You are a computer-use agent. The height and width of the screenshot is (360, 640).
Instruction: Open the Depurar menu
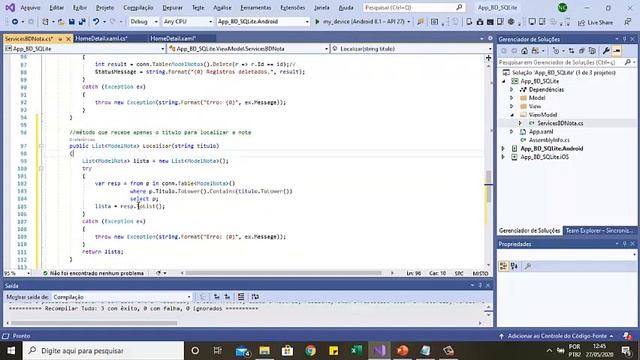(x=172, y=8)
